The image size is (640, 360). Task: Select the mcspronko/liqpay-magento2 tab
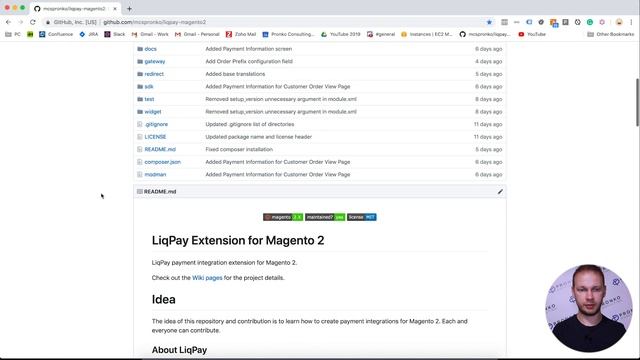(x=75, y=9)
